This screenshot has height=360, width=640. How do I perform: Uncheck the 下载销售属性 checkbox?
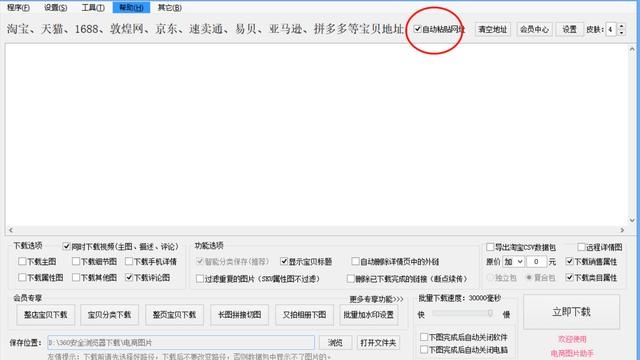(570, 262)
